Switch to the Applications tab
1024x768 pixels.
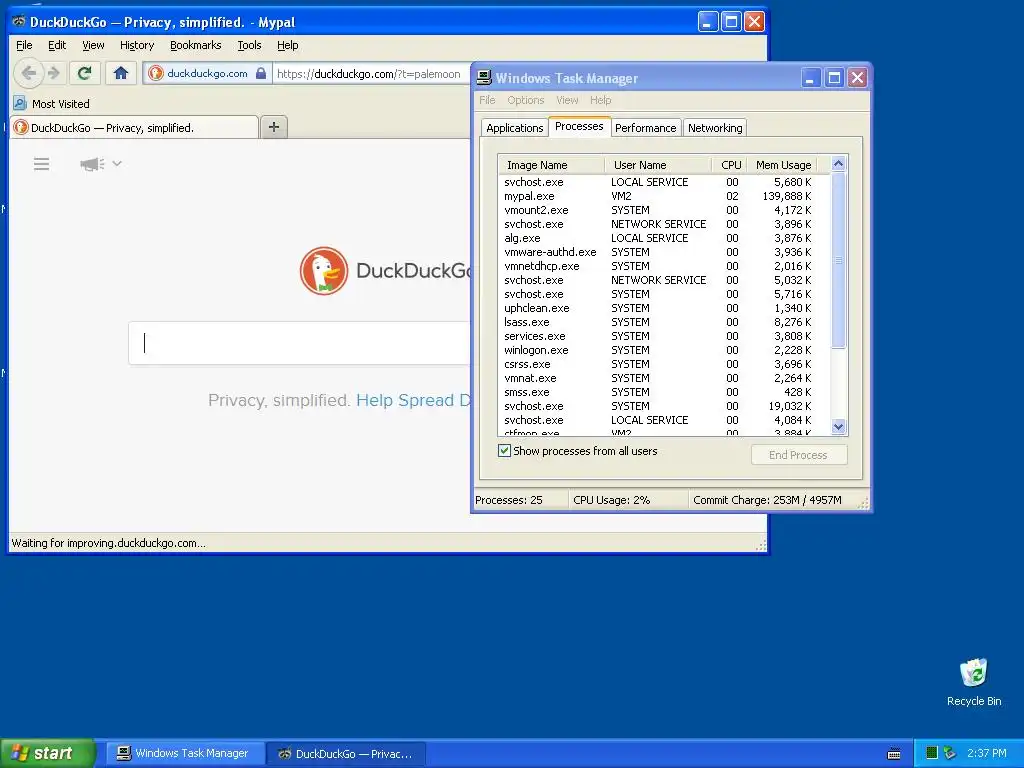(515, 128)
